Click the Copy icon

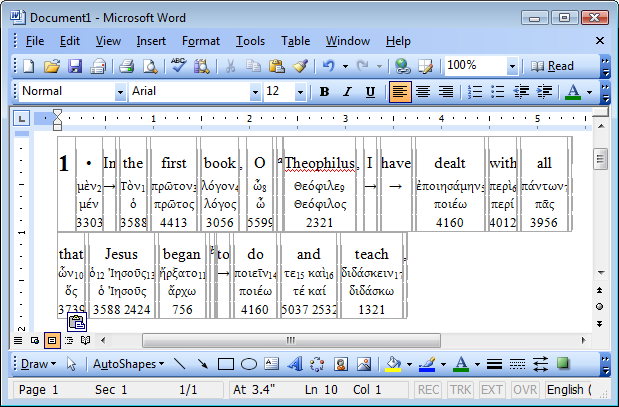click(253, 66)
